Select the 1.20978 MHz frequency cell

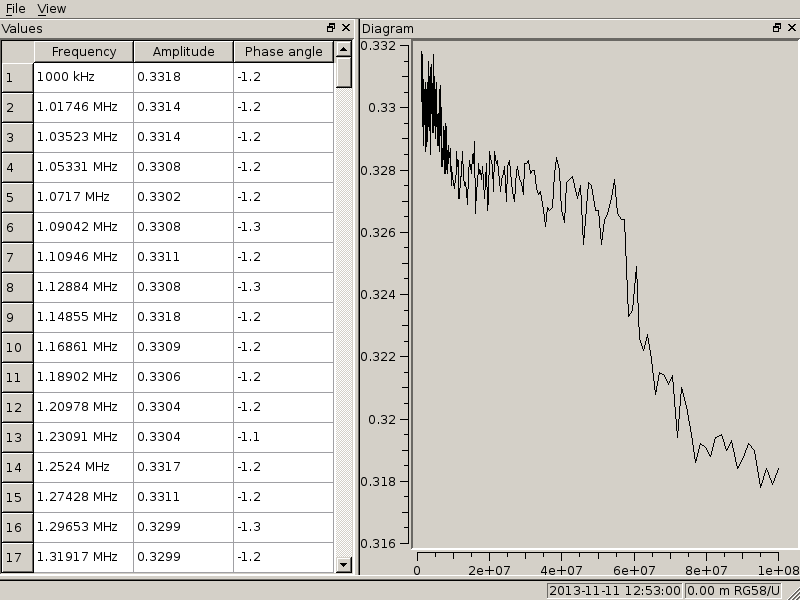pyautogui.click(x=84, y=407)
